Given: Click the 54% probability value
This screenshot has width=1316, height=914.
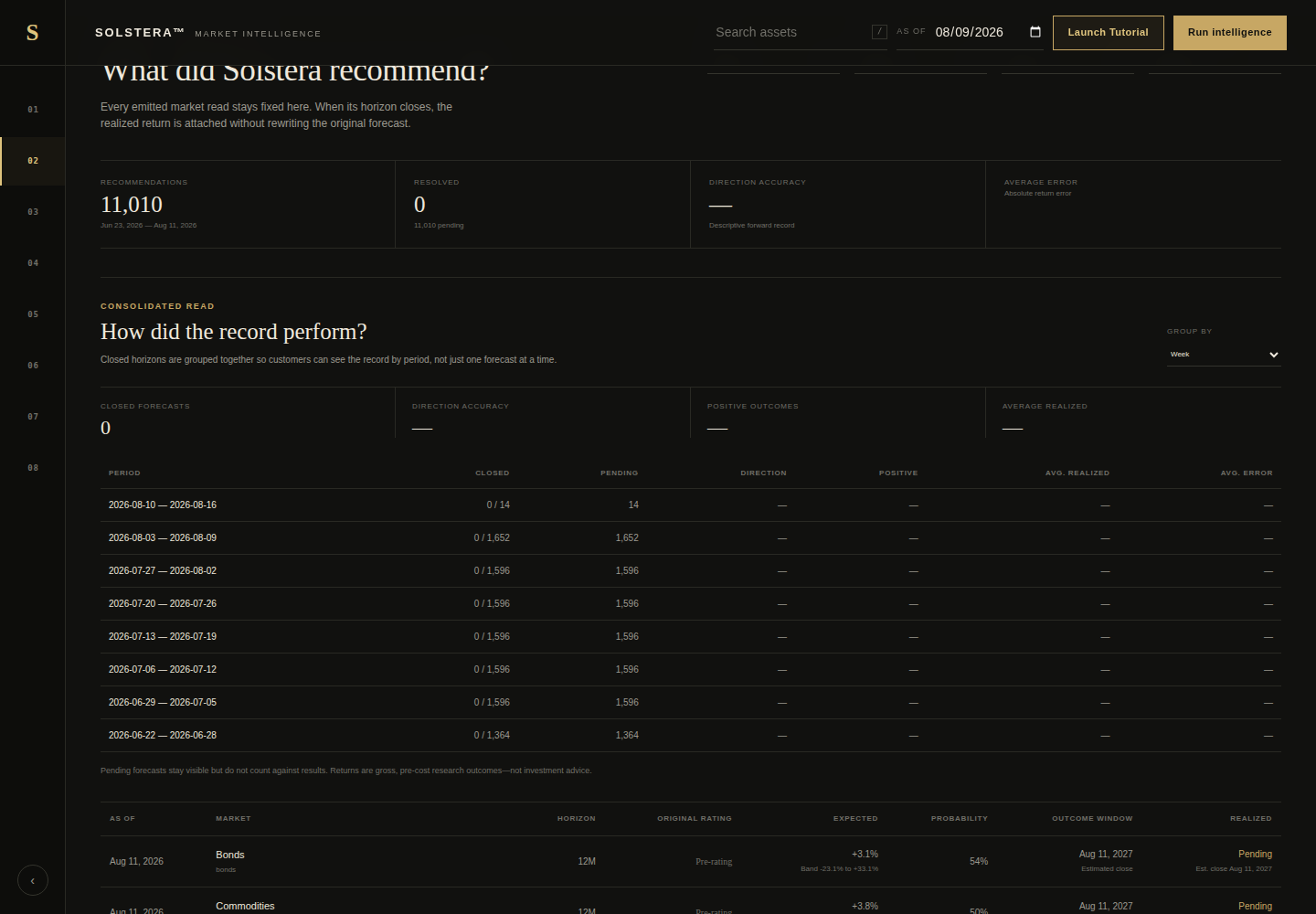Looking at the screenshot, I should pyautogui.click(x=979, y=862).
